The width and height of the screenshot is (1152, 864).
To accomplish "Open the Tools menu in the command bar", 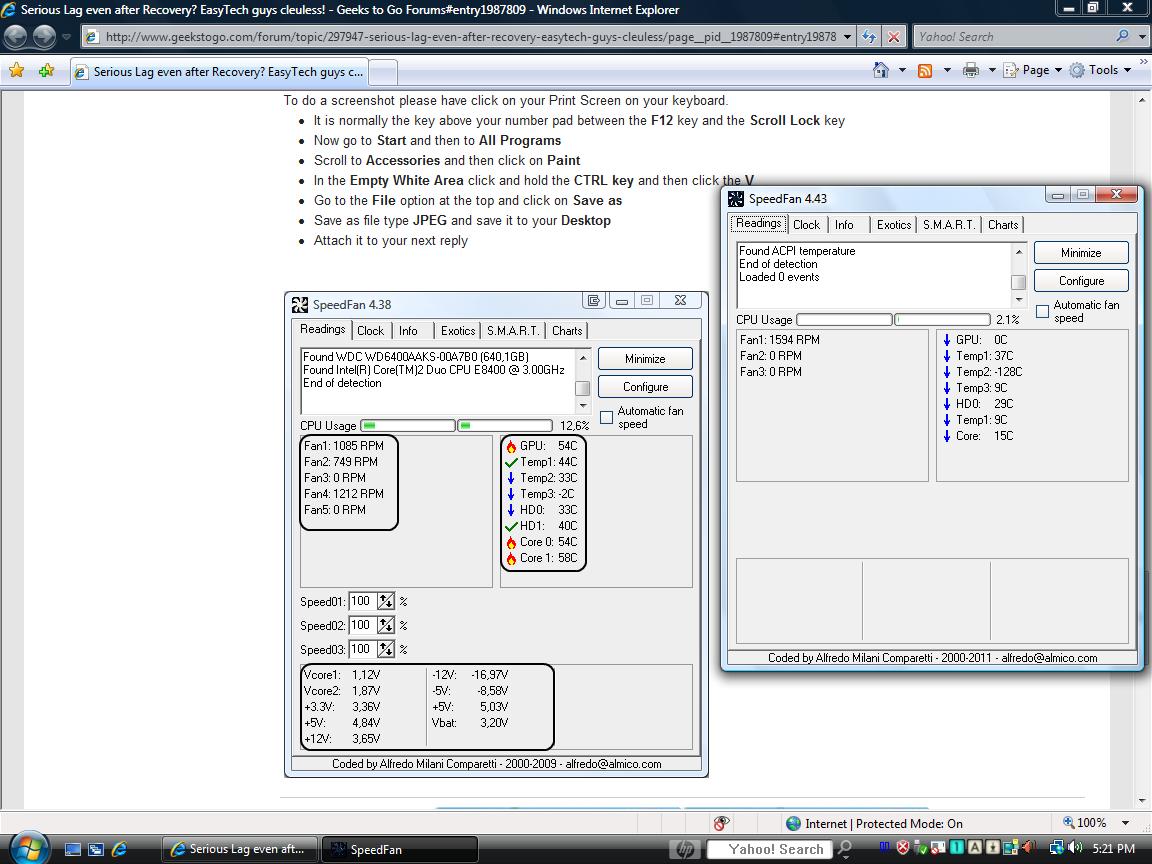I will tap(1100, 70).
